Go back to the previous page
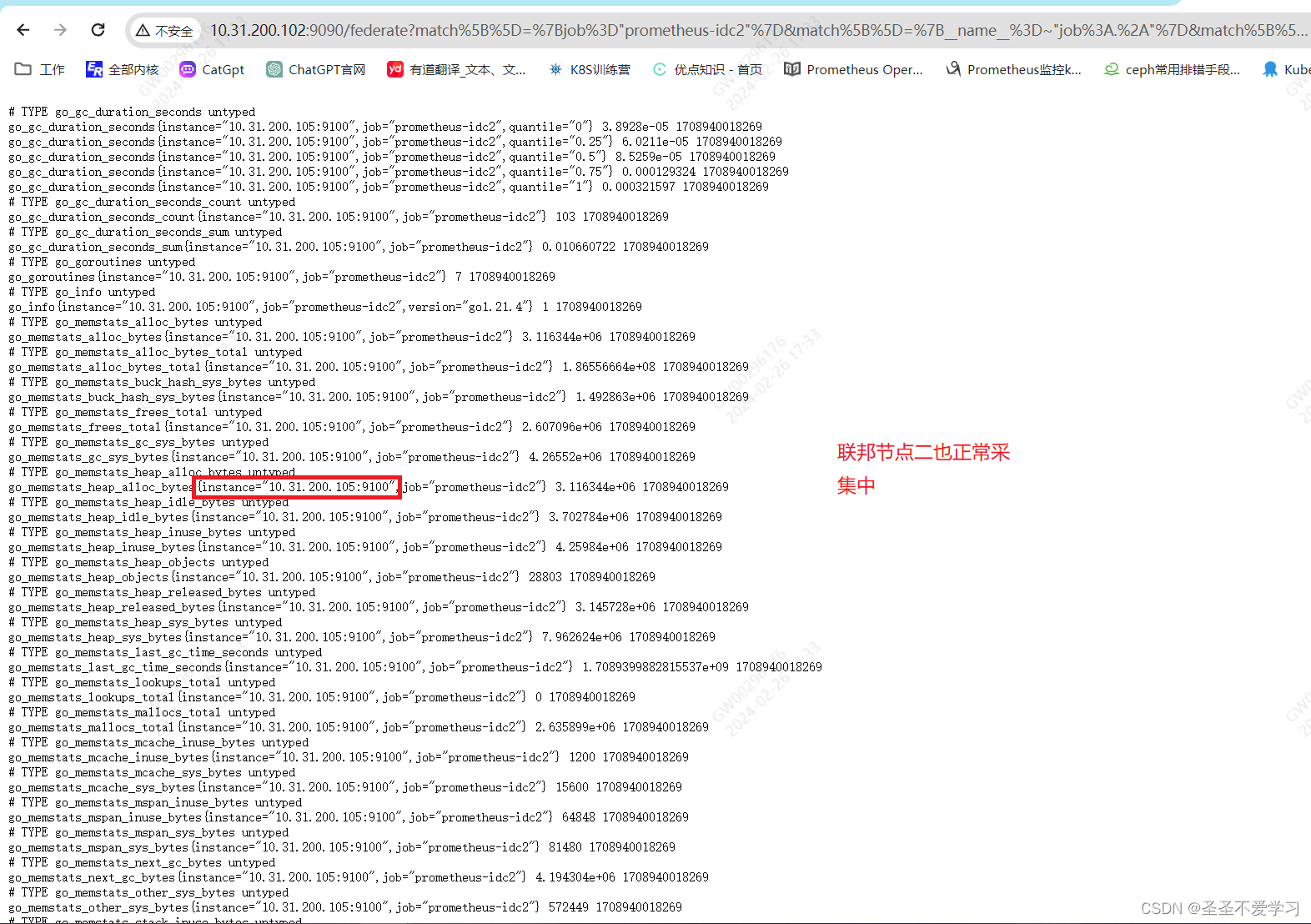Viewport: 1311px width, 924px height. point(23,30)
